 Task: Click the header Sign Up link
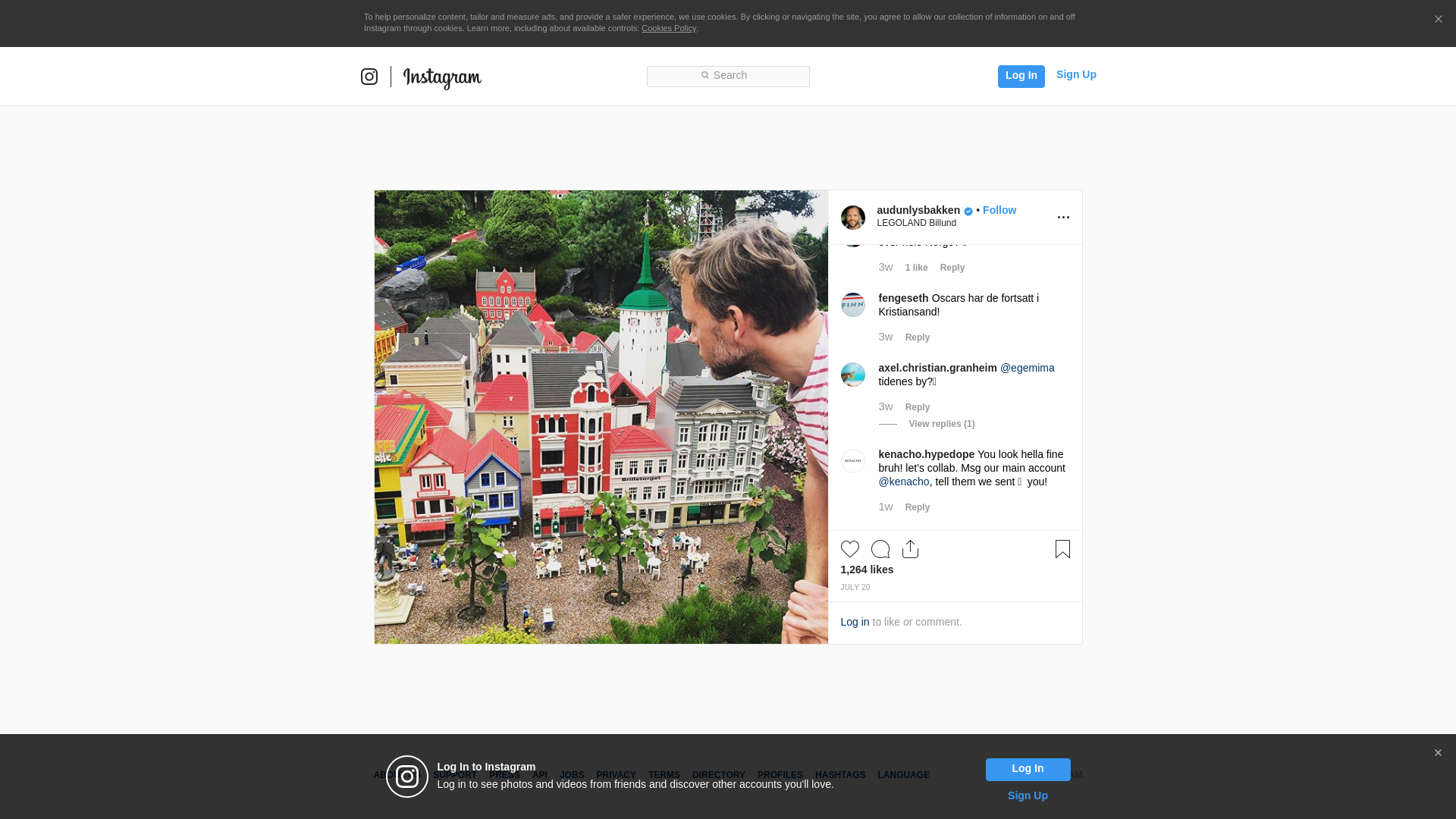(1076, 74)
